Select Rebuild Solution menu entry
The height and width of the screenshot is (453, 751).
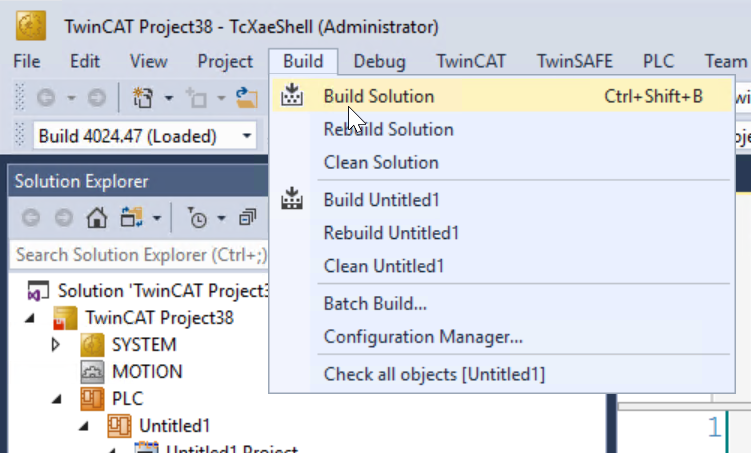[x=388, y=129]
